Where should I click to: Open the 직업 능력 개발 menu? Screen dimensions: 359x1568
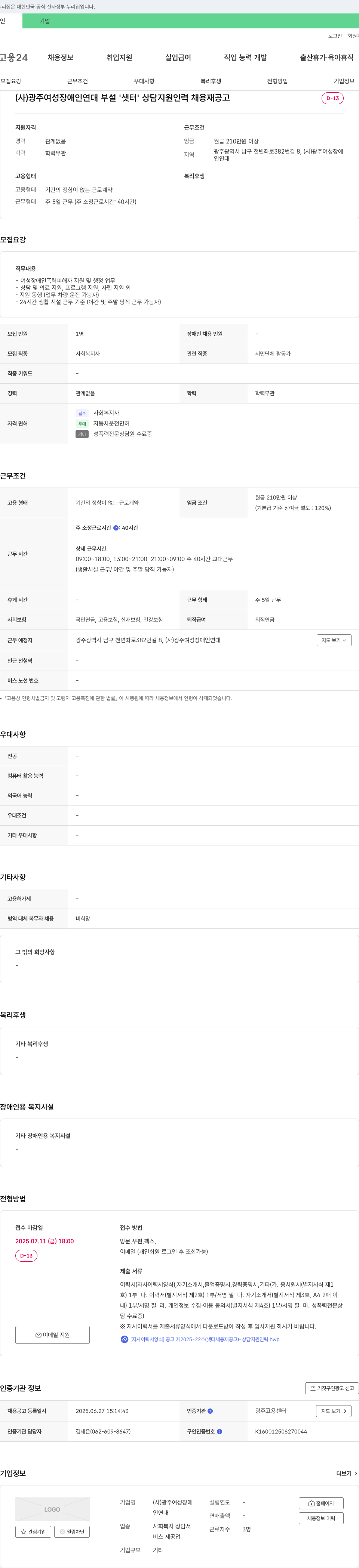tap(246, 57)
